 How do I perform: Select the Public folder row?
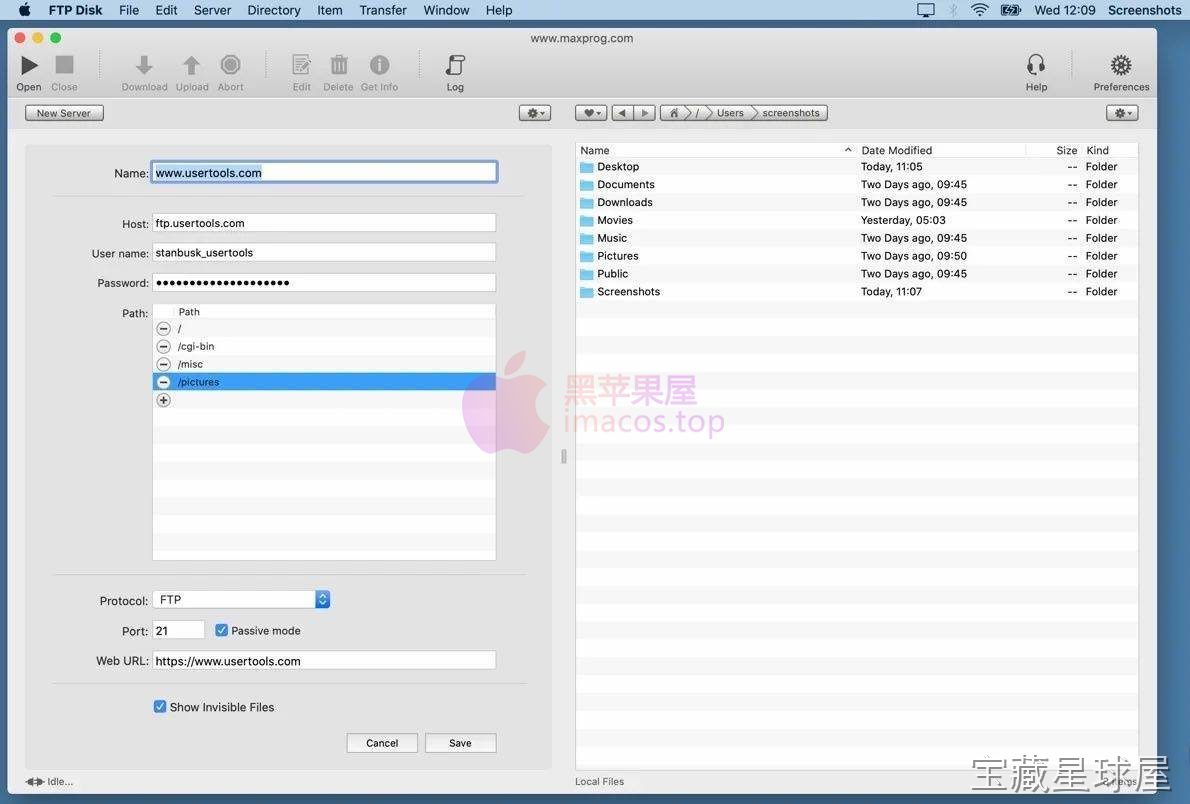coord(857,274)
